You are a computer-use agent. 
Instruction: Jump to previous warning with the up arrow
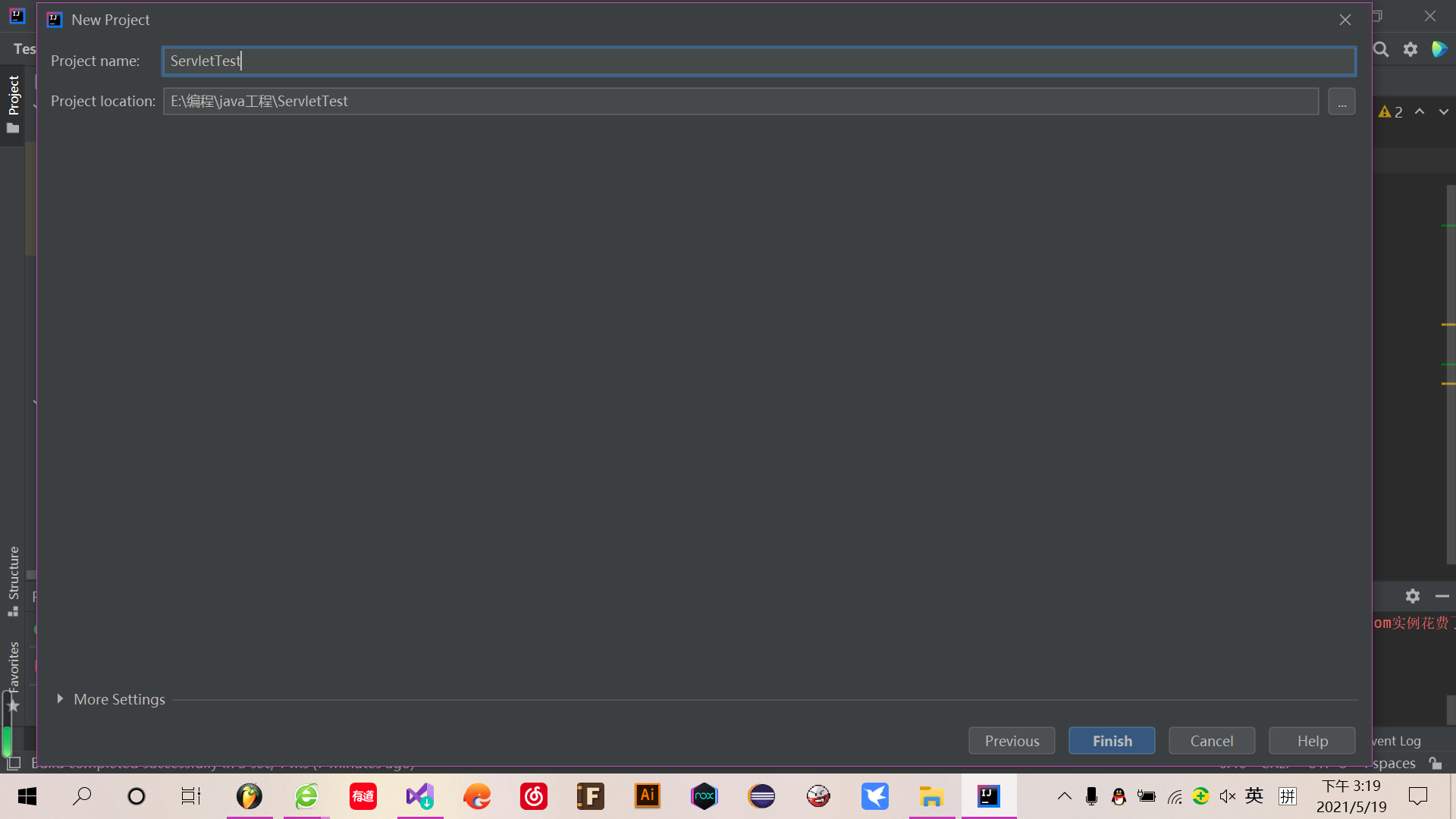tap(1420, 111)
